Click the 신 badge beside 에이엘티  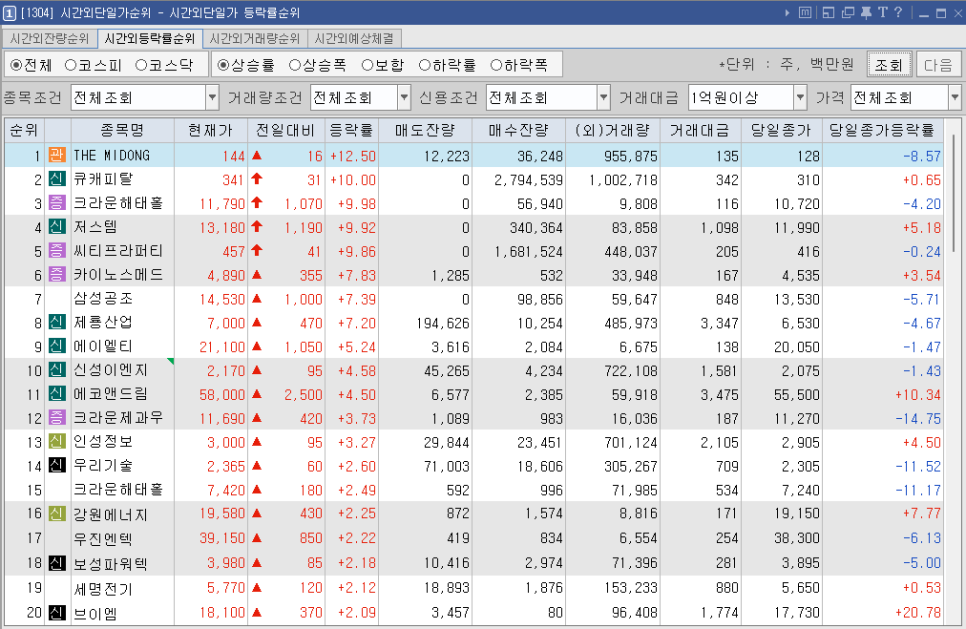57,346
